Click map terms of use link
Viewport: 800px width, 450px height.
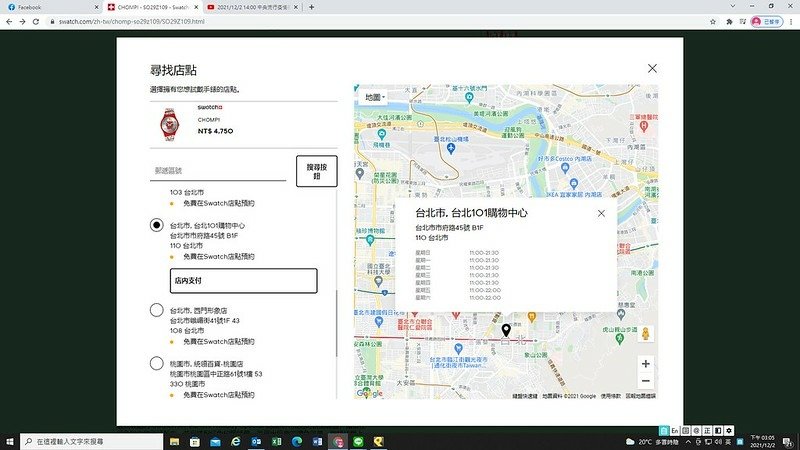pyautogui.click(x=611, y=396)
